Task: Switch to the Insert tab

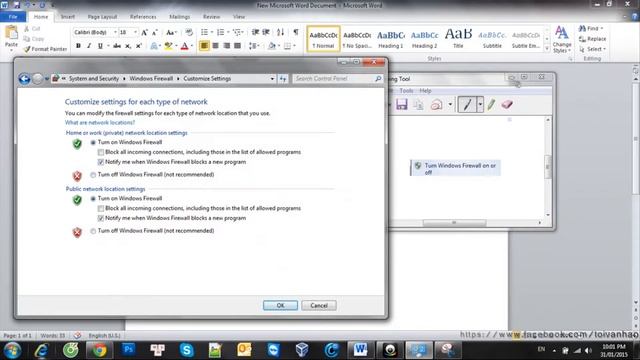Action: point(67,17)
